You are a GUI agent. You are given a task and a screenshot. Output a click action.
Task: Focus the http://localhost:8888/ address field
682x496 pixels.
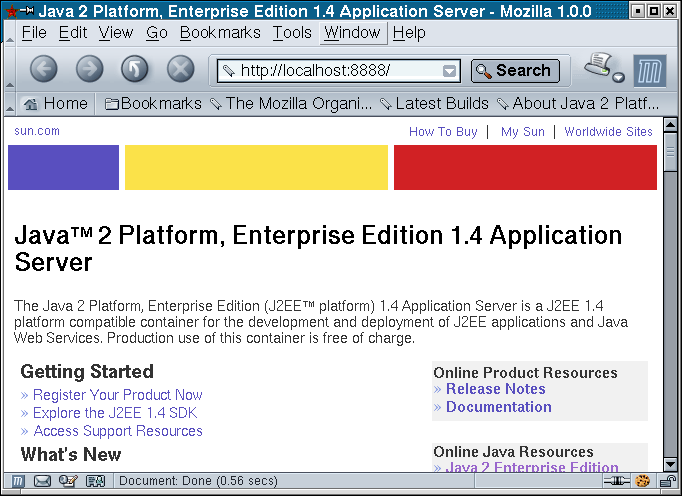coord(338,70)
